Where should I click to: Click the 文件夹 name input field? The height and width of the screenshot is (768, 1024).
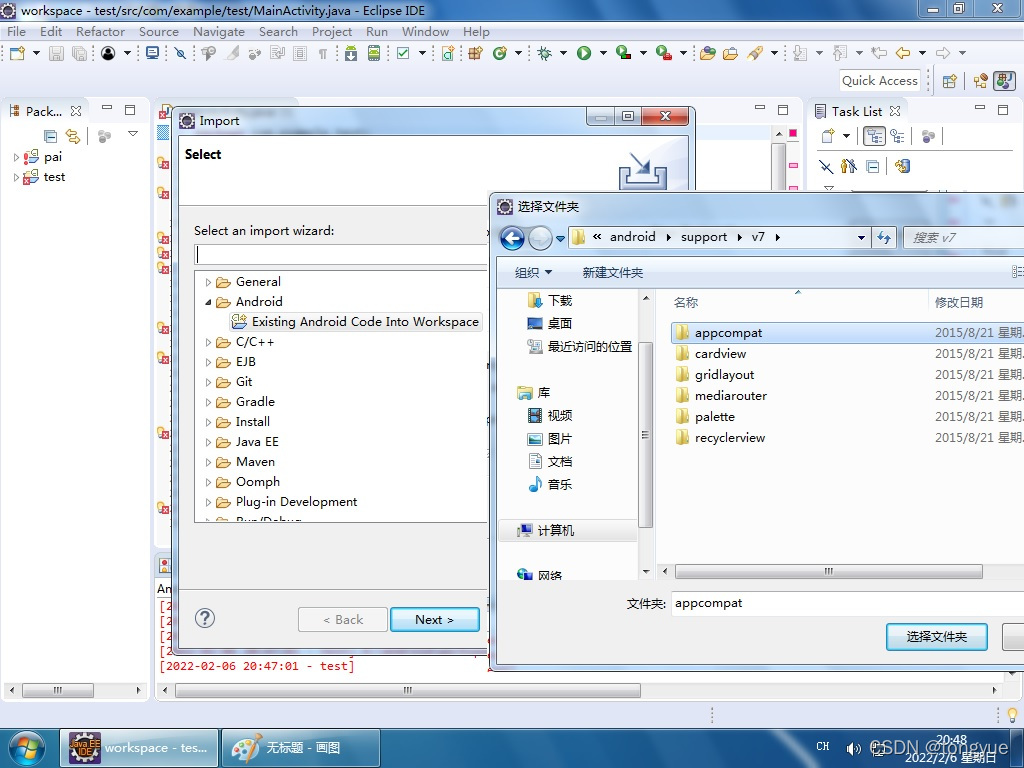(847, 603)
